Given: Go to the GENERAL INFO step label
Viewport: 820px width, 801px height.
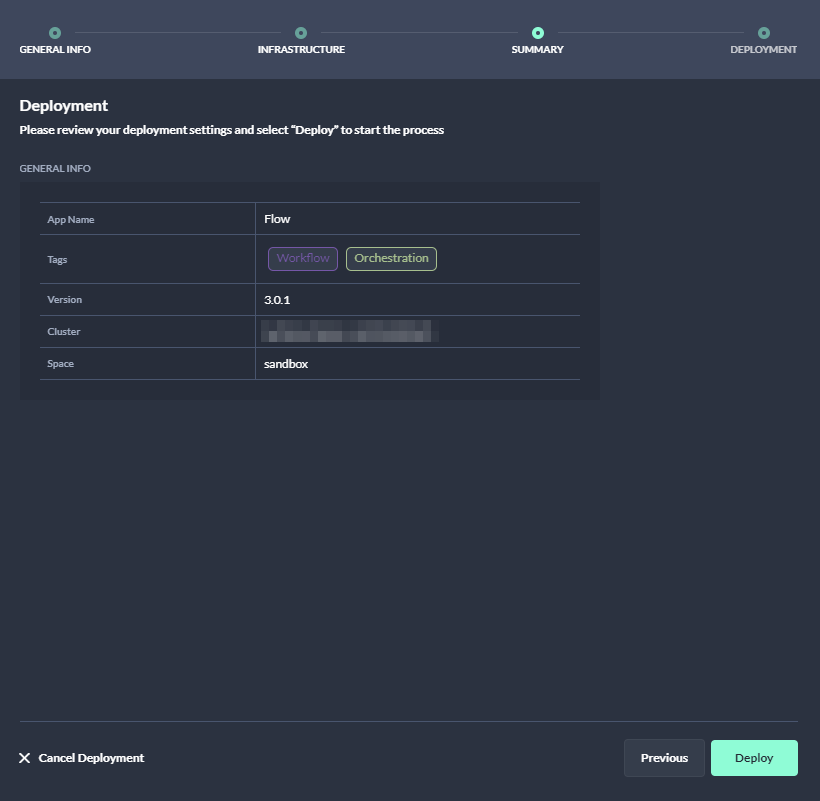Looking at the screenshot, I should [x=55, y=50].
